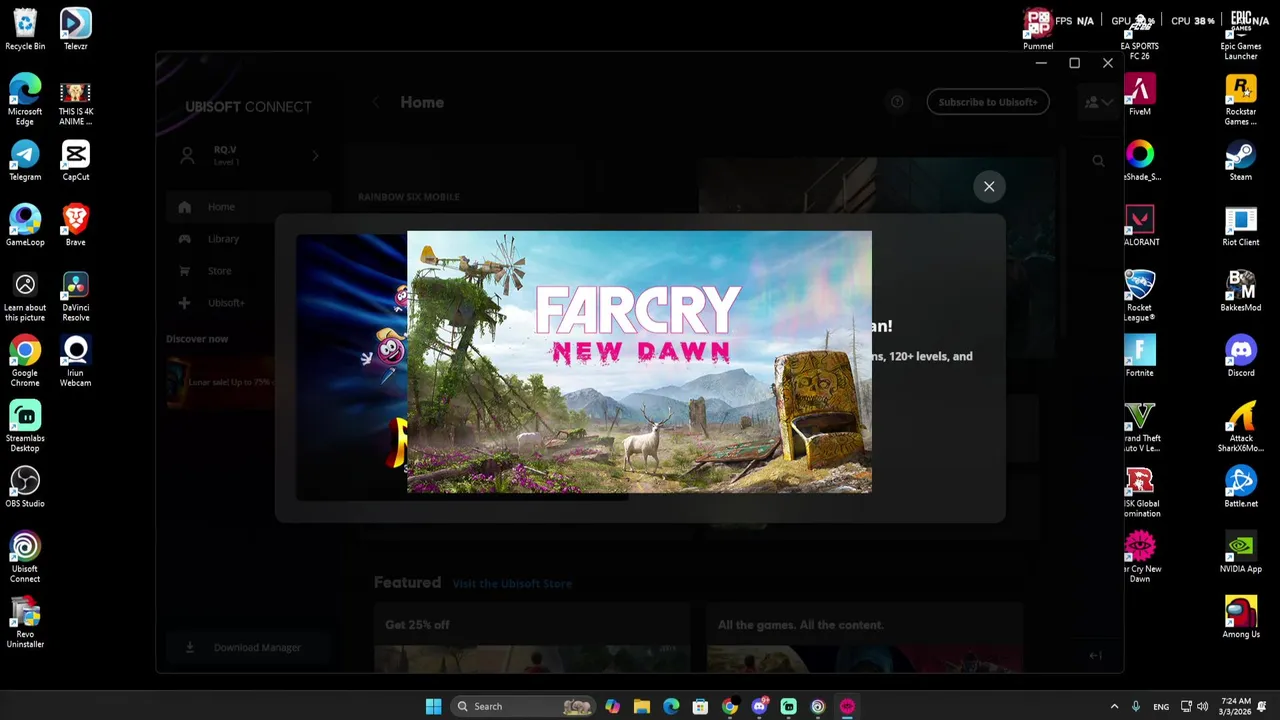Show hidden system tray icons
The width and height of the screenshot is (1280, 720).
pyautogui.click(x=1114, y=706)
